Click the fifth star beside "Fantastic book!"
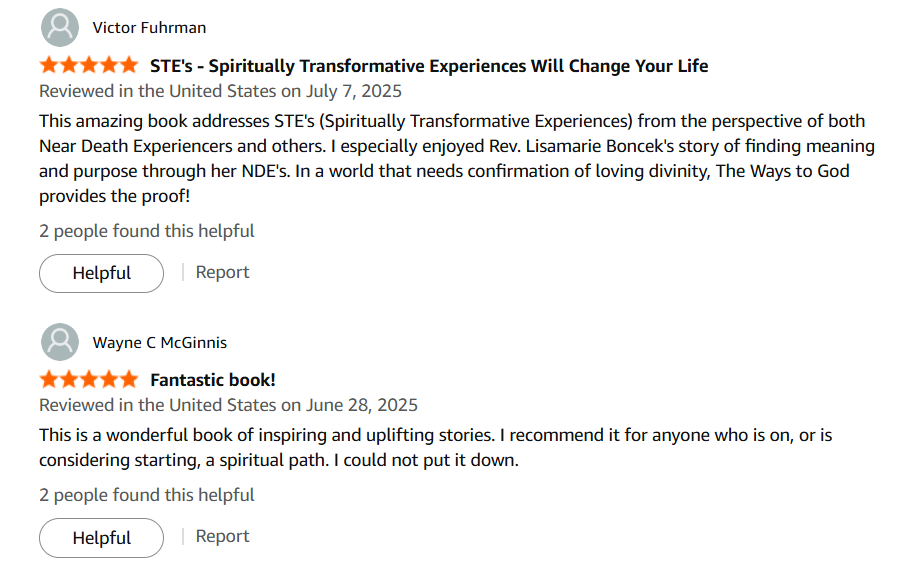Screen dimensions: 912x566 pos(128,380)
